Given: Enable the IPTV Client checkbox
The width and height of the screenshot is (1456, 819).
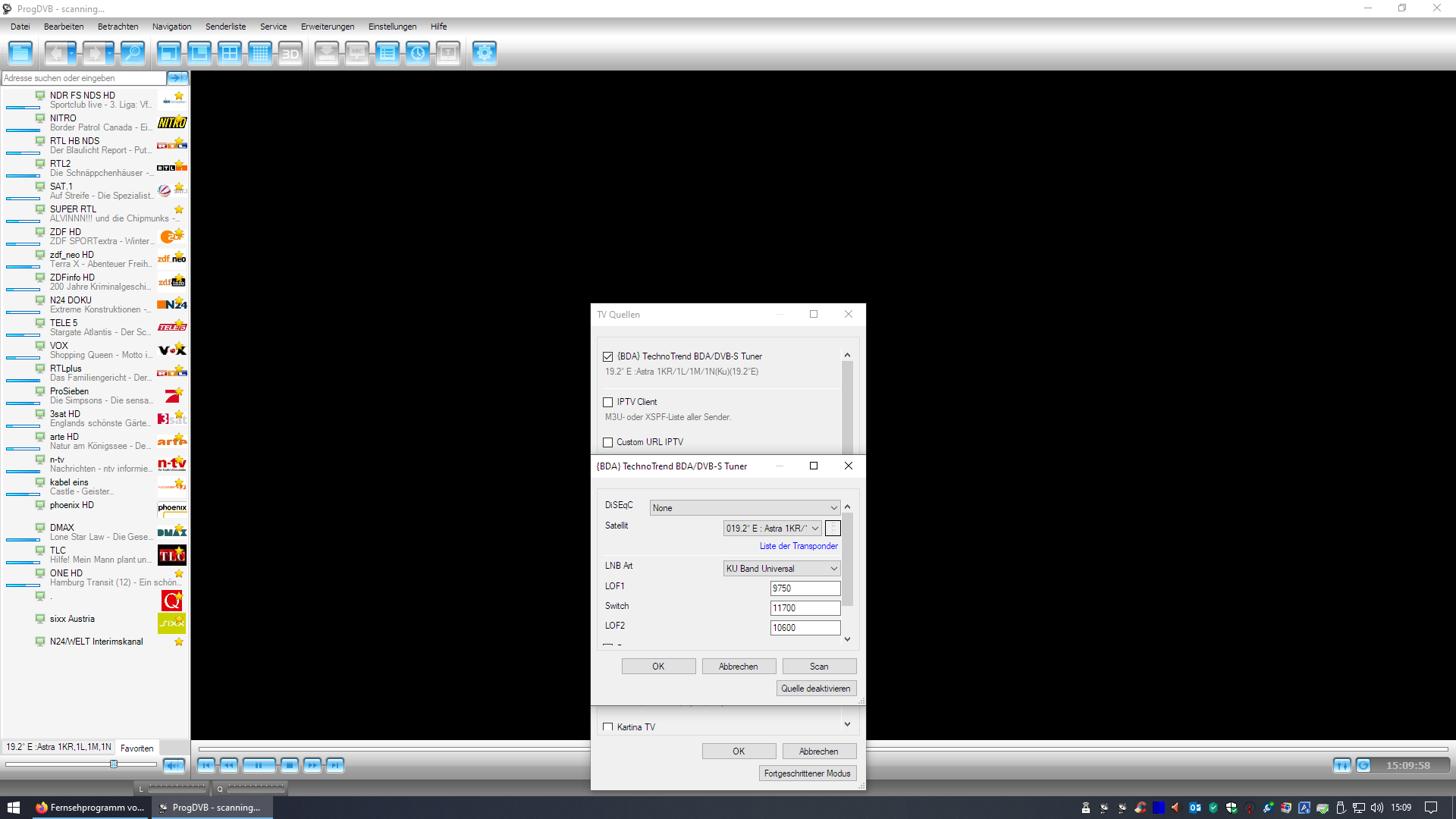Looking at the screenshot, I should click(607, 402).
